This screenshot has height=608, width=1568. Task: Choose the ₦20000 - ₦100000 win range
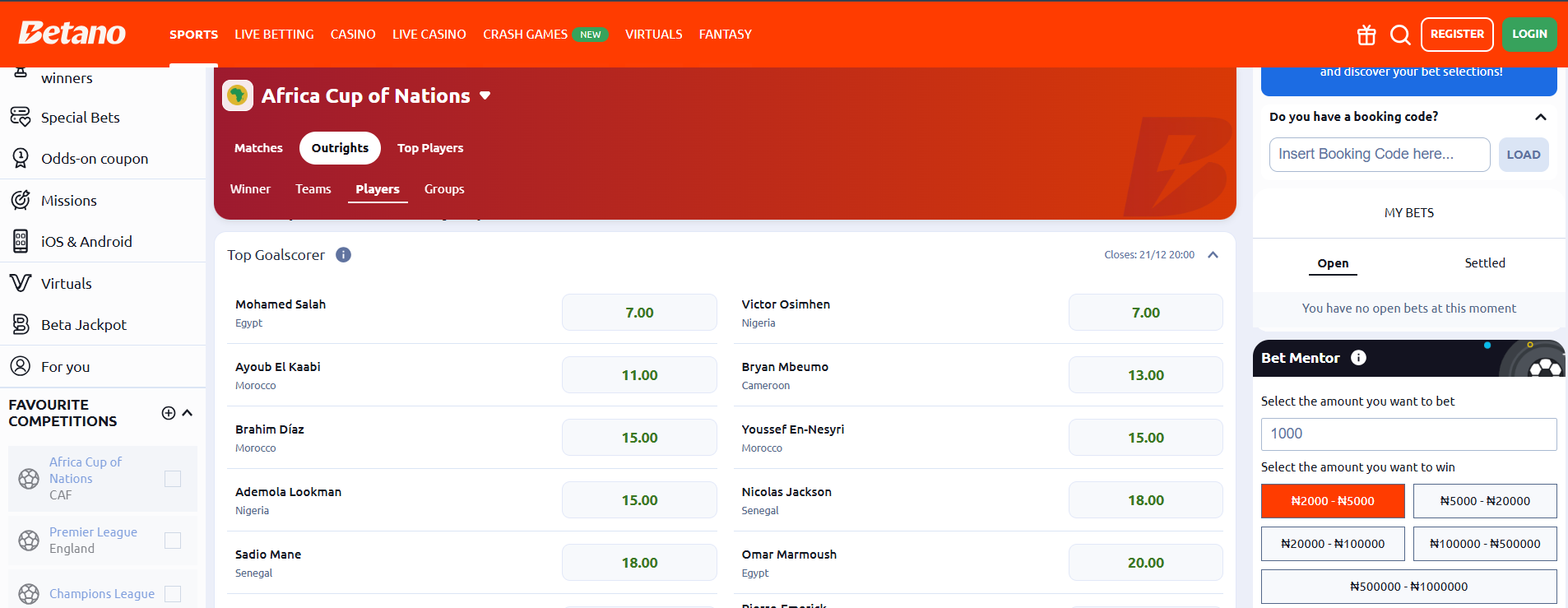pyautogui.click(x=1333, y=544)
